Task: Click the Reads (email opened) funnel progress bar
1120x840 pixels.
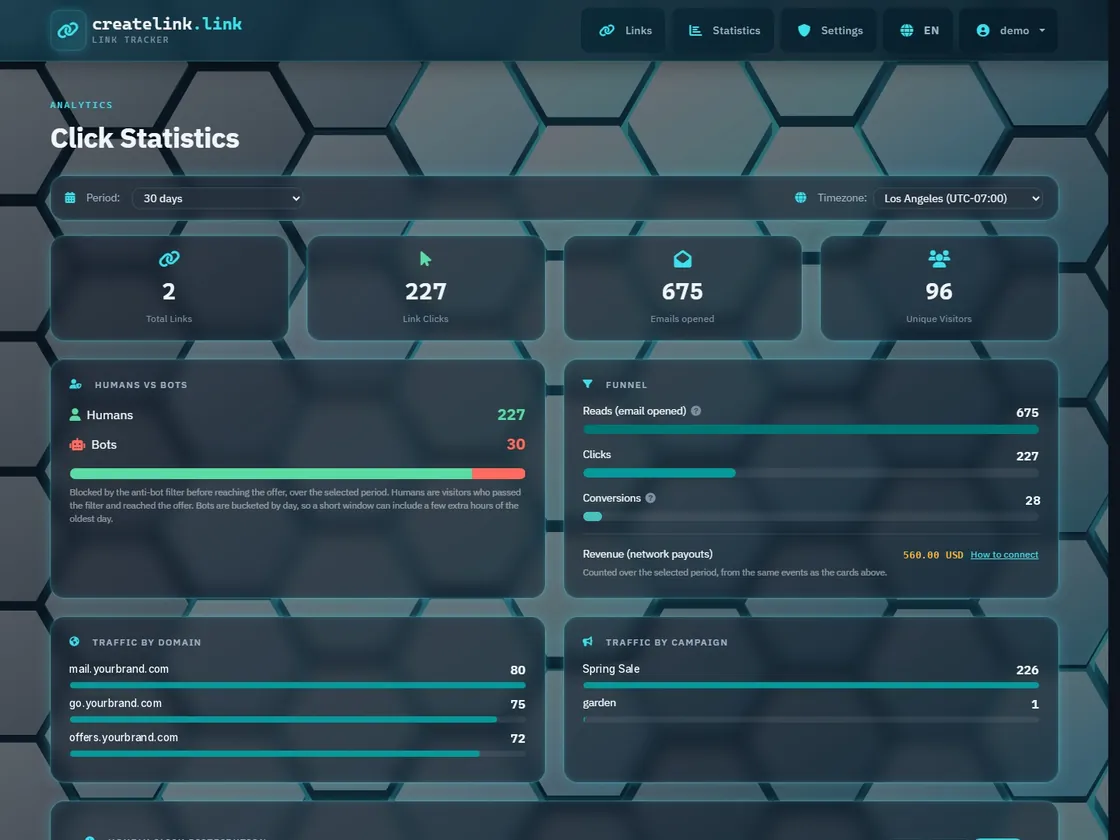Action: click(811, 429)
